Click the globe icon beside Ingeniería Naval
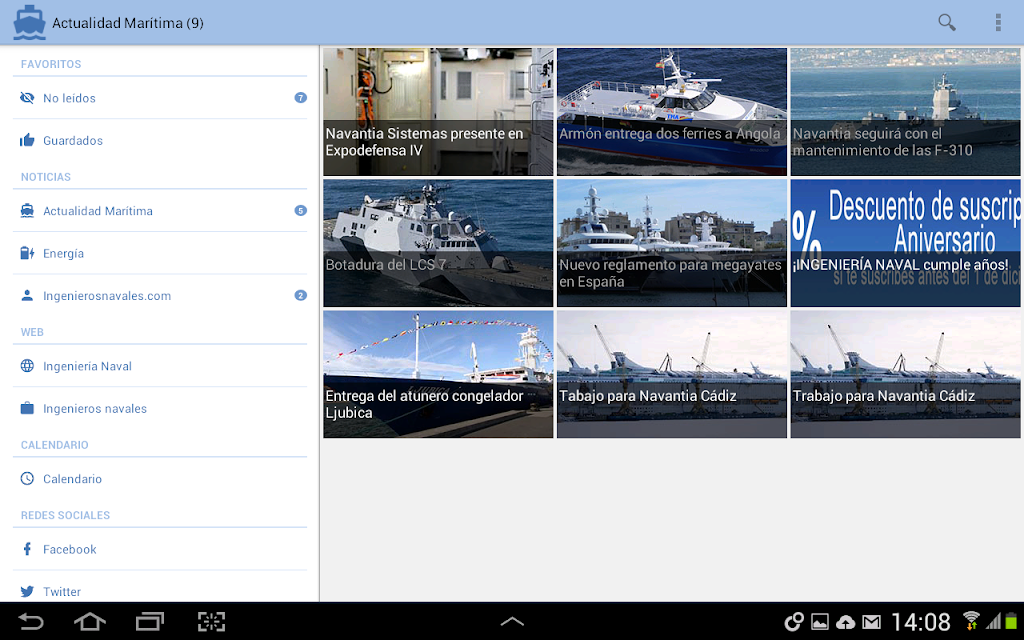The image size is (1024, 640). (x=27, y=366)
